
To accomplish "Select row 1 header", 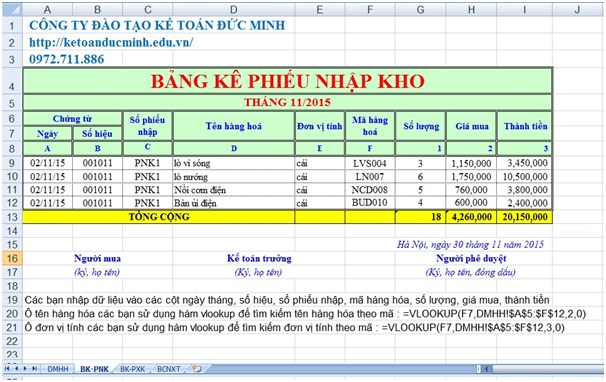I will (x=12, y=26).
